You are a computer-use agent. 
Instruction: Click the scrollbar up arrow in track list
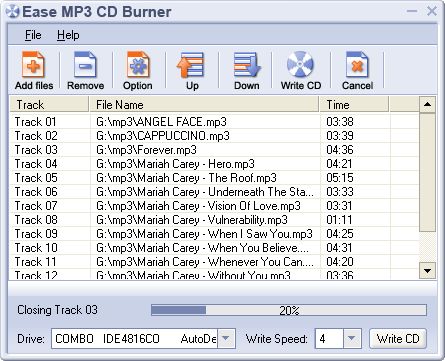click(x=427, y=105)
